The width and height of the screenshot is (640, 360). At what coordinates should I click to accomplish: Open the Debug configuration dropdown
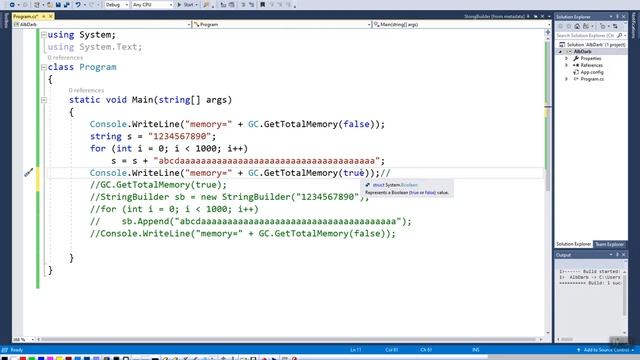pos(117,5)
